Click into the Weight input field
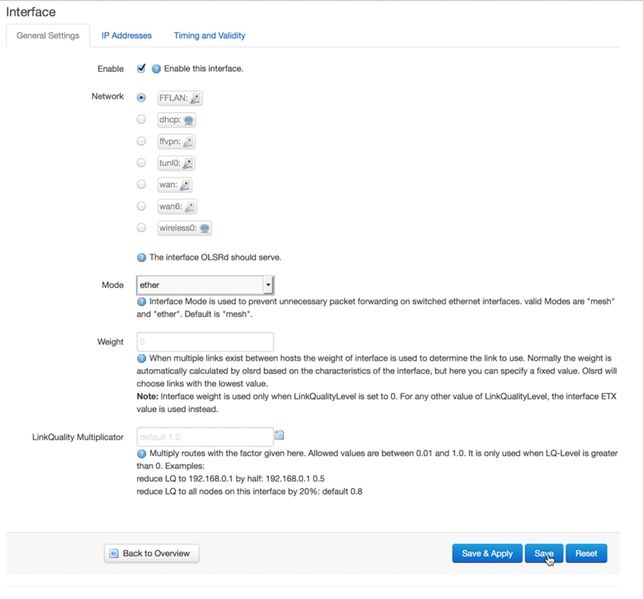 (x=204, y=342)
